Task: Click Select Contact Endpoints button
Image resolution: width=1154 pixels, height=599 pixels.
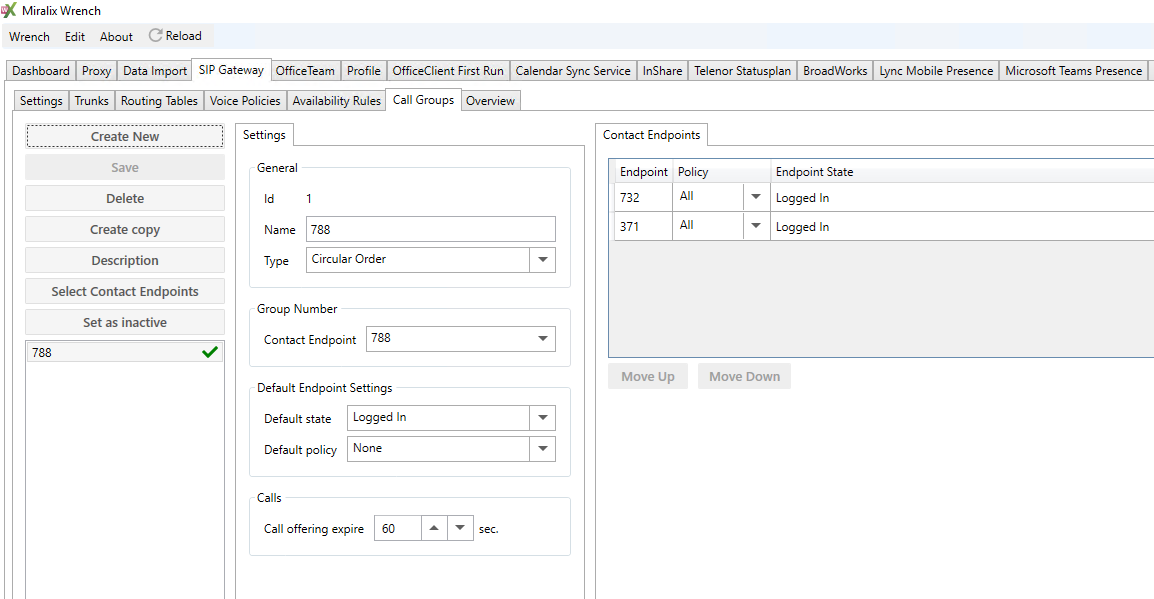Action: 125,291
